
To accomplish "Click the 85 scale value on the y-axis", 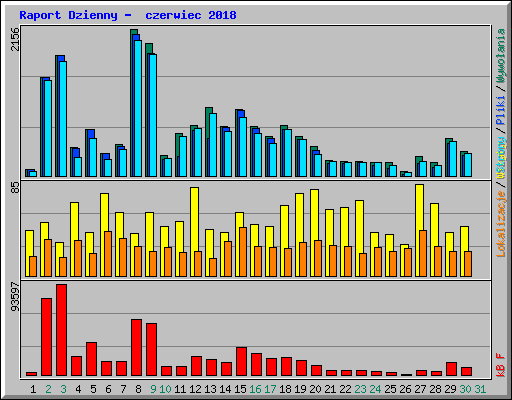I will click(15, 188).
